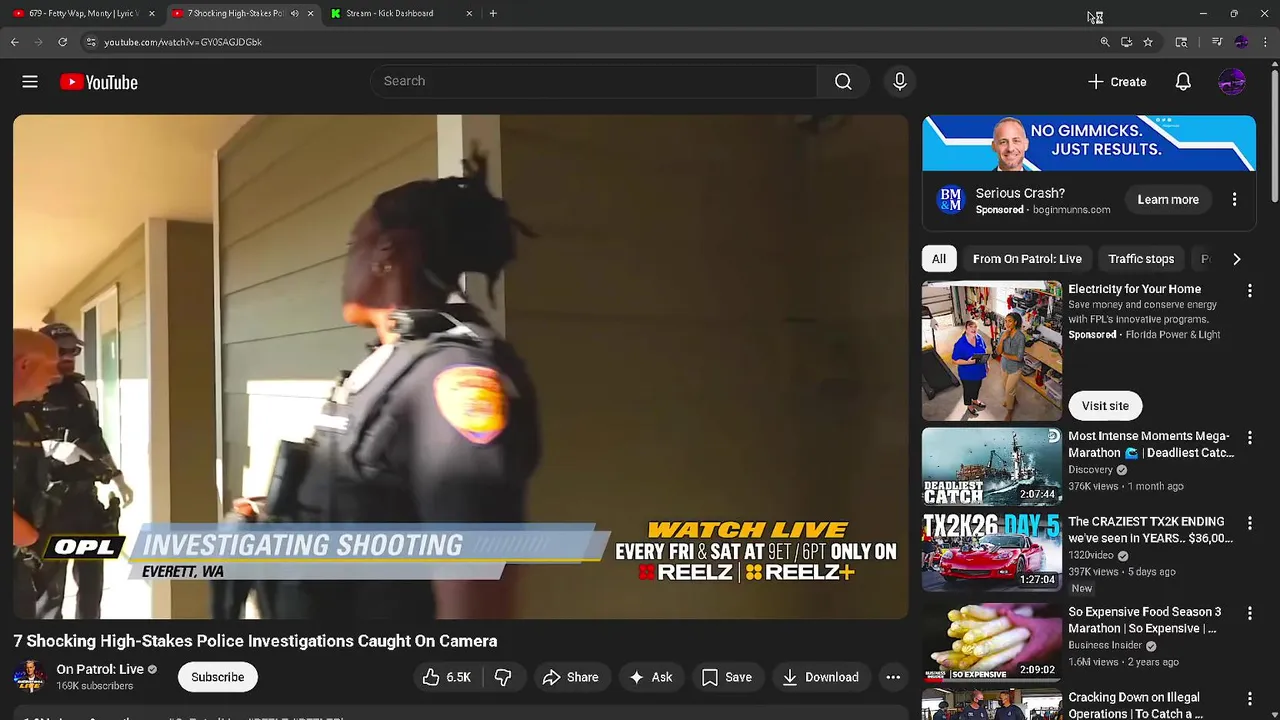Viewport: 1280px width, 720px height.
Task: Open options for Electricity for Your Home ad
Action: pyautogui.click(x=1249, y=290)
